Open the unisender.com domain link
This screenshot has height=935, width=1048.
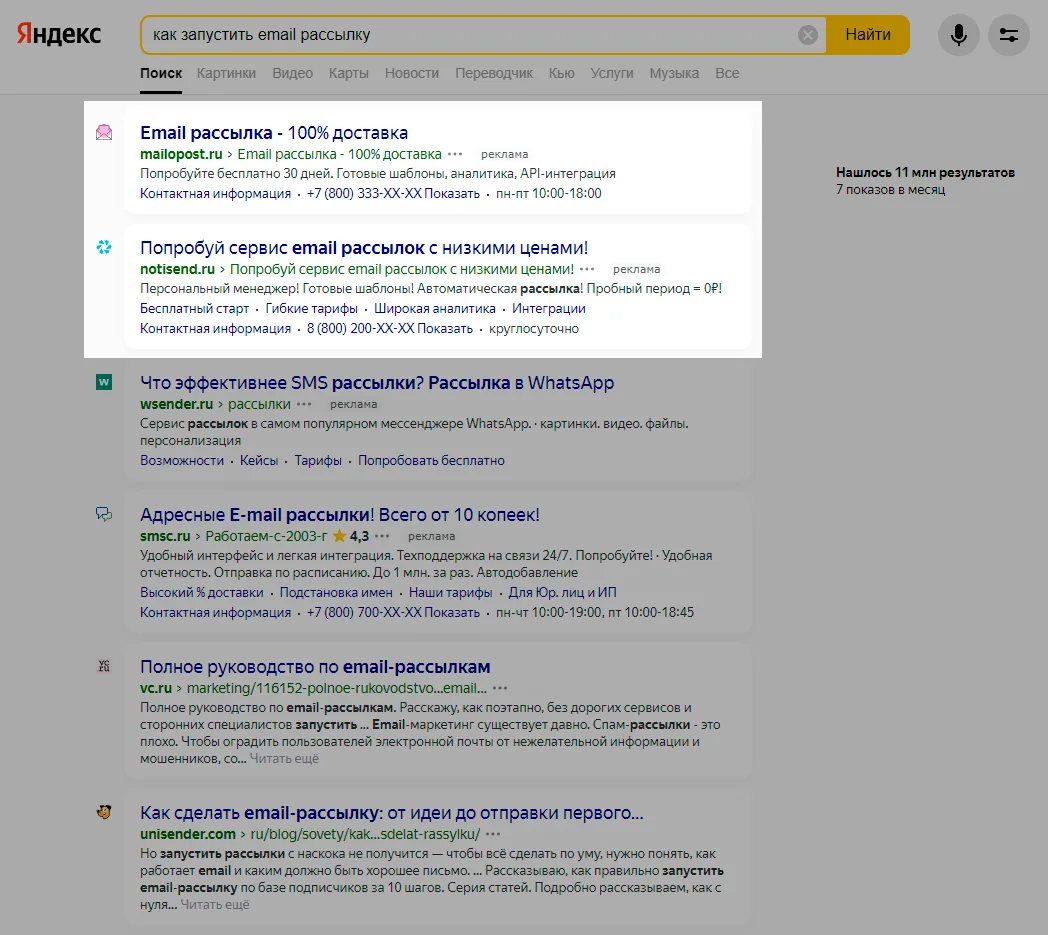188,834
